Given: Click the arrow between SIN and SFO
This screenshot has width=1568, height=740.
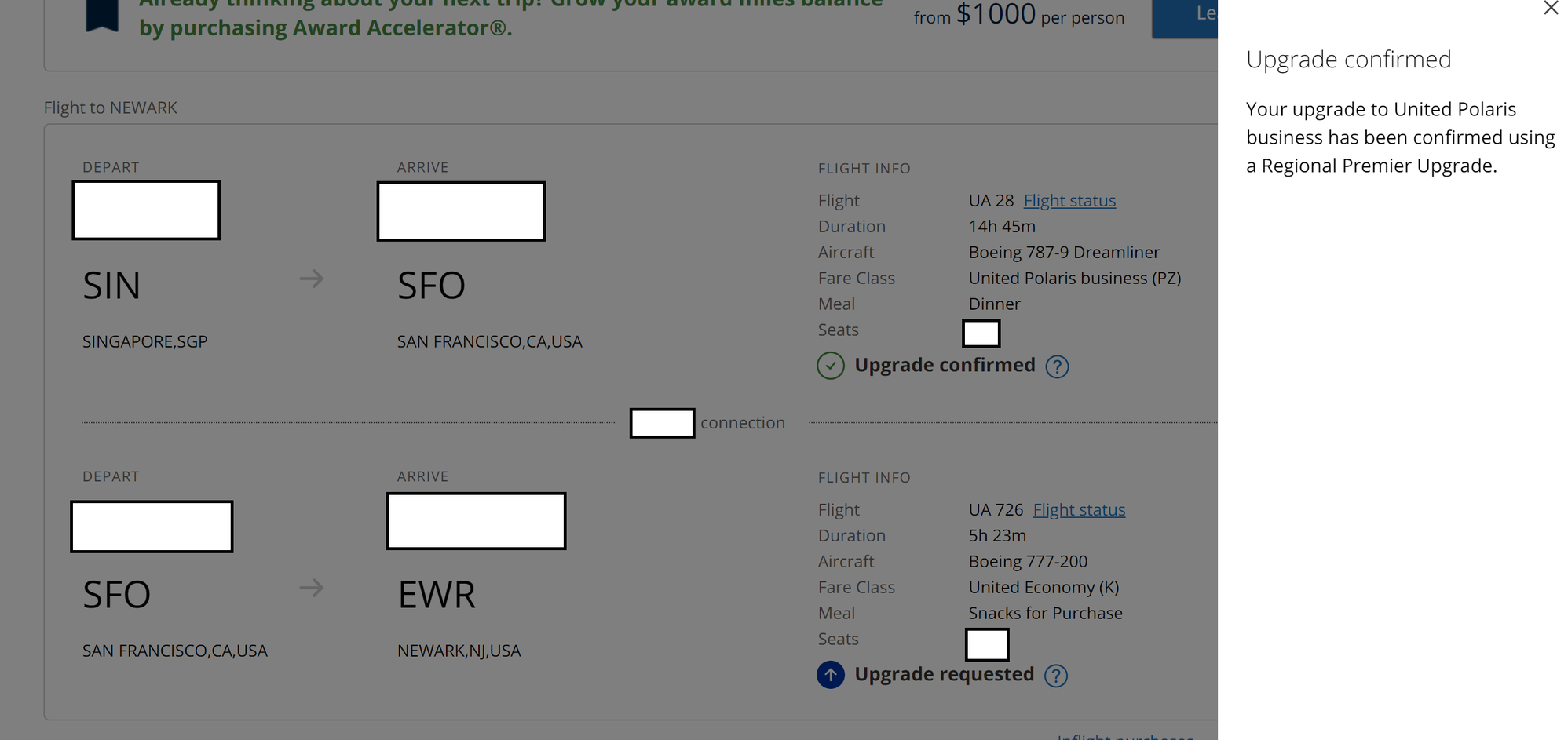Looking at the screenshot, I should click(312, 279).
